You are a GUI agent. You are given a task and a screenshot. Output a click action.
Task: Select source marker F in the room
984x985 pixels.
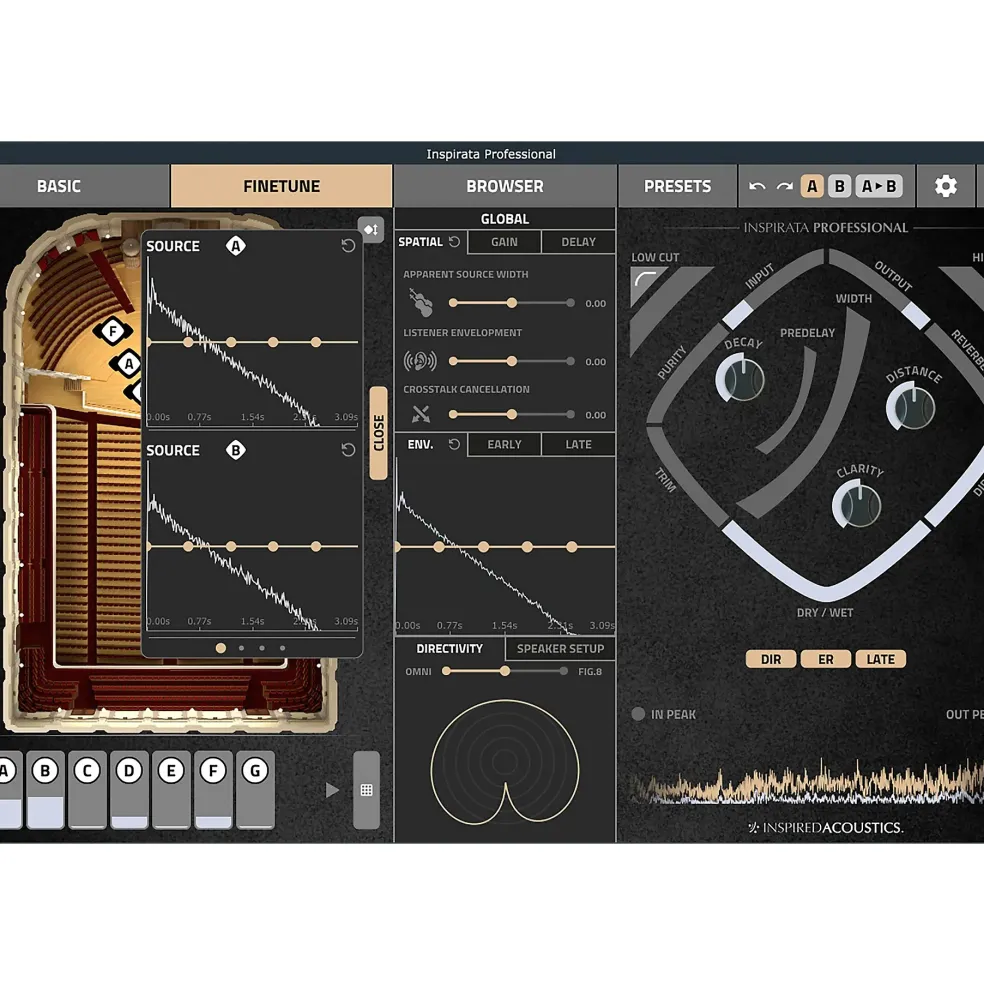click(x=112, y=331)
